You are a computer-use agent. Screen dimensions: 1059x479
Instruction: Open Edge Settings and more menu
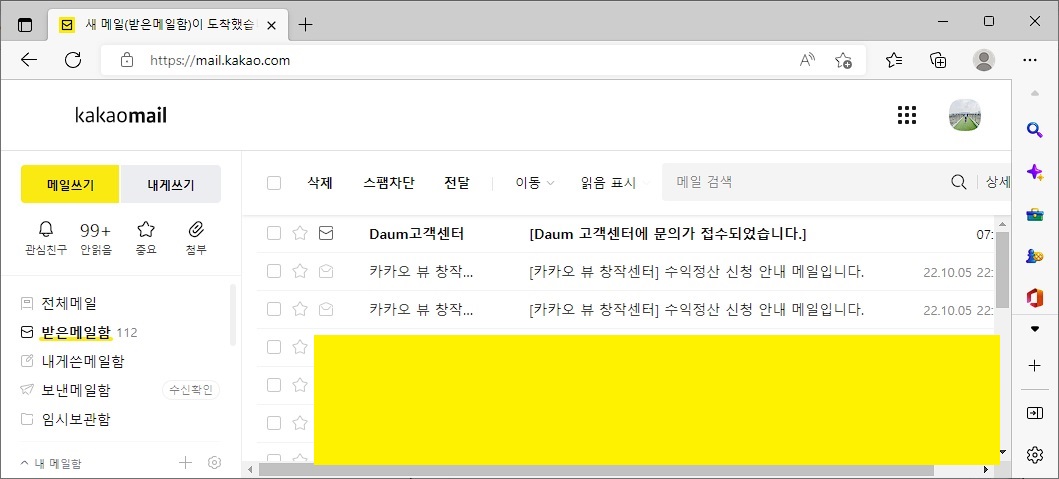click(1030, 60)
